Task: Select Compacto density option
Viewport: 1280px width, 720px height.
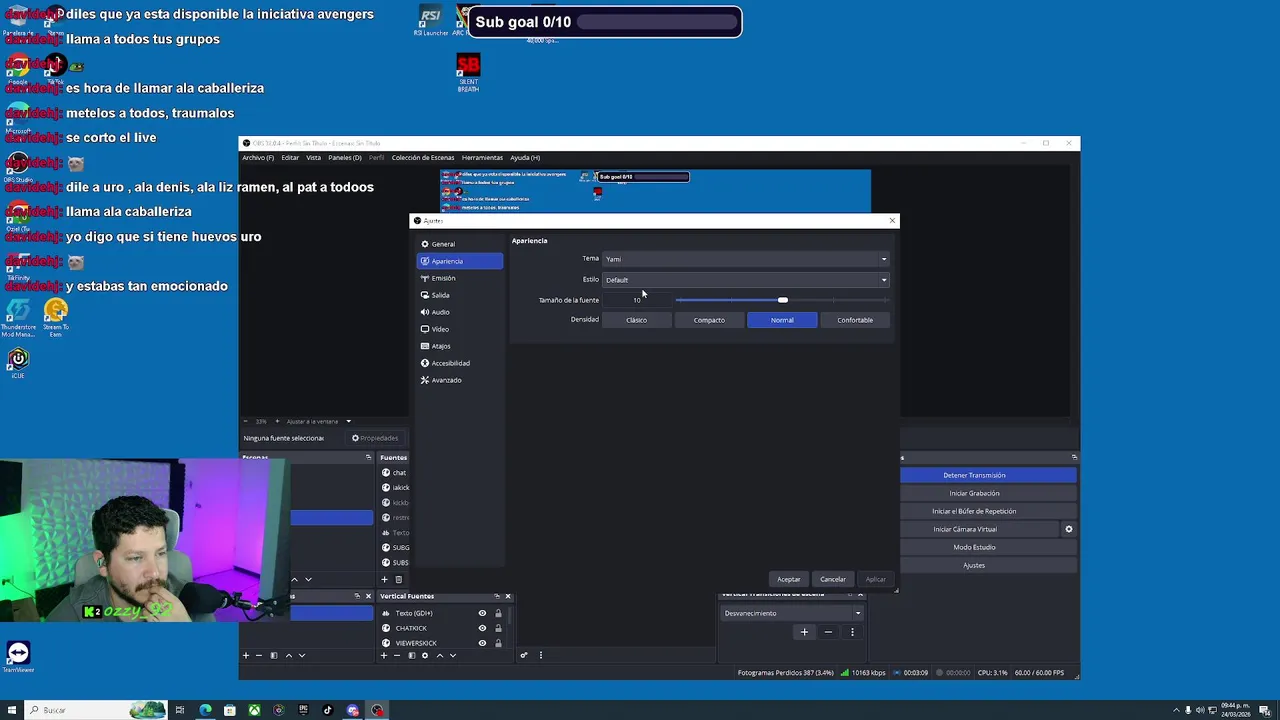Action: 709,320
